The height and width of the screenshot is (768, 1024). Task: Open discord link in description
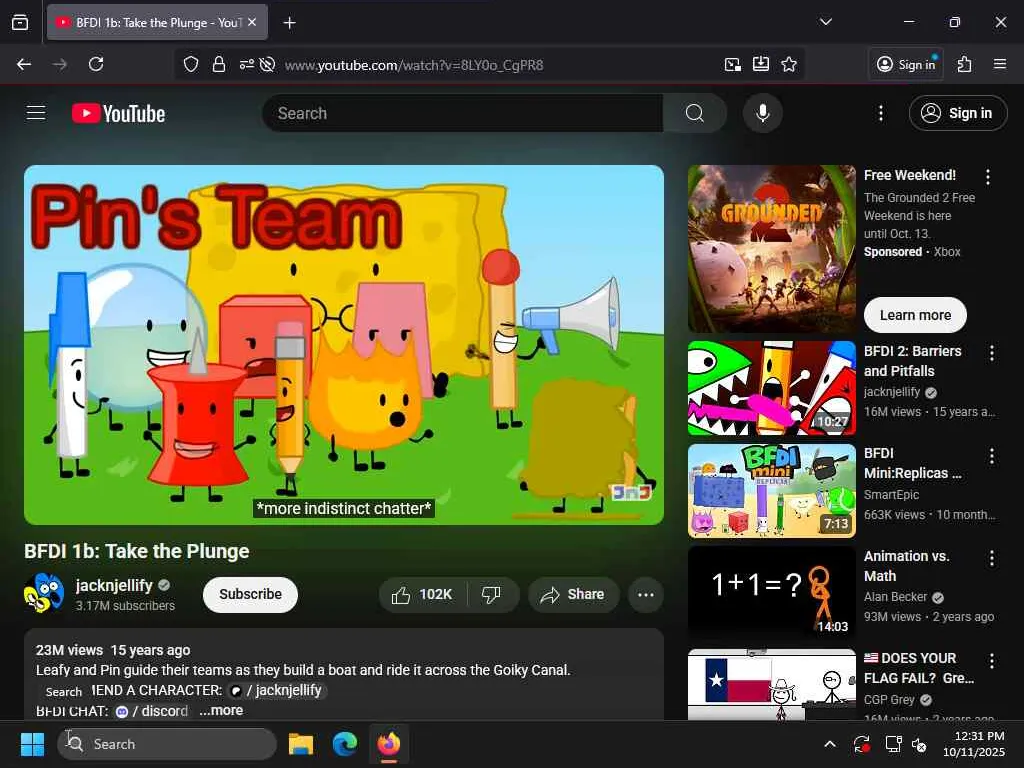pyautogui.click(x=152, y=711)
